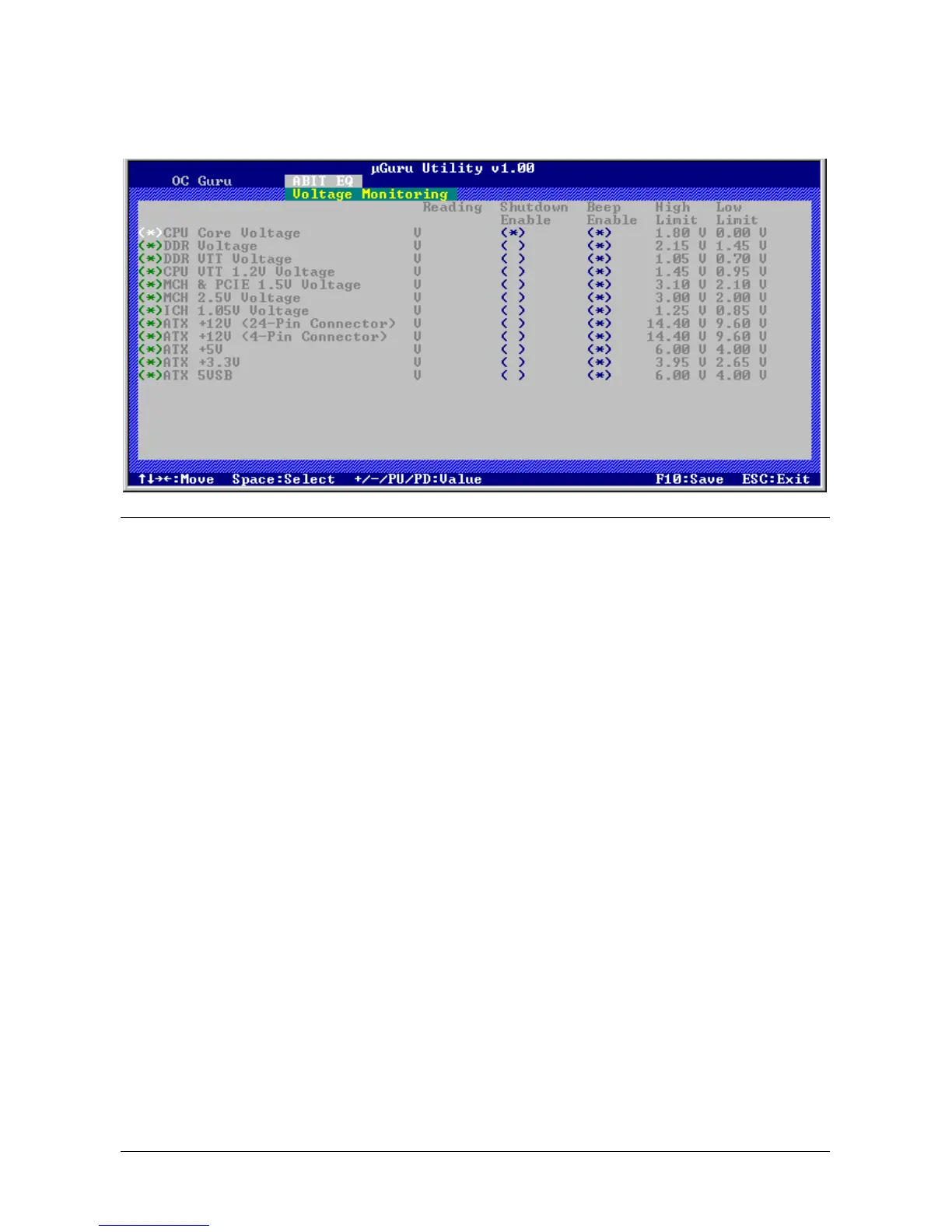Screen dimensions: 952x1232
Task: Select MCH & PCIE high limit 3.10 V
Action: click(681, 285)
